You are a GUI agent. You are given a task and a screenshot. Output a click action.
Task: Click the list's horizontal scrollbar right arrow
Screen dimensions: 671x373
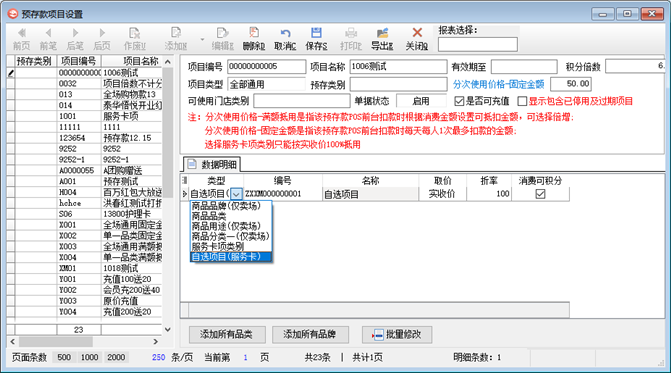(x=156, y=341)
